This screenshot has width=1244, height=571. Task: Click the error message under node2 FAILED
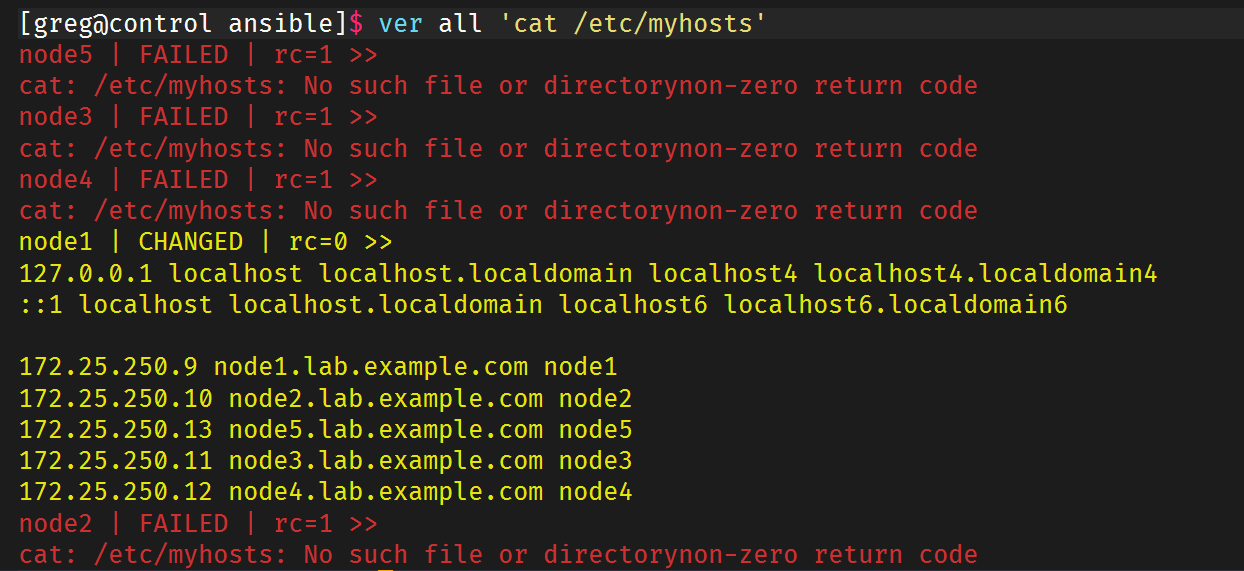tap(498, 554)
